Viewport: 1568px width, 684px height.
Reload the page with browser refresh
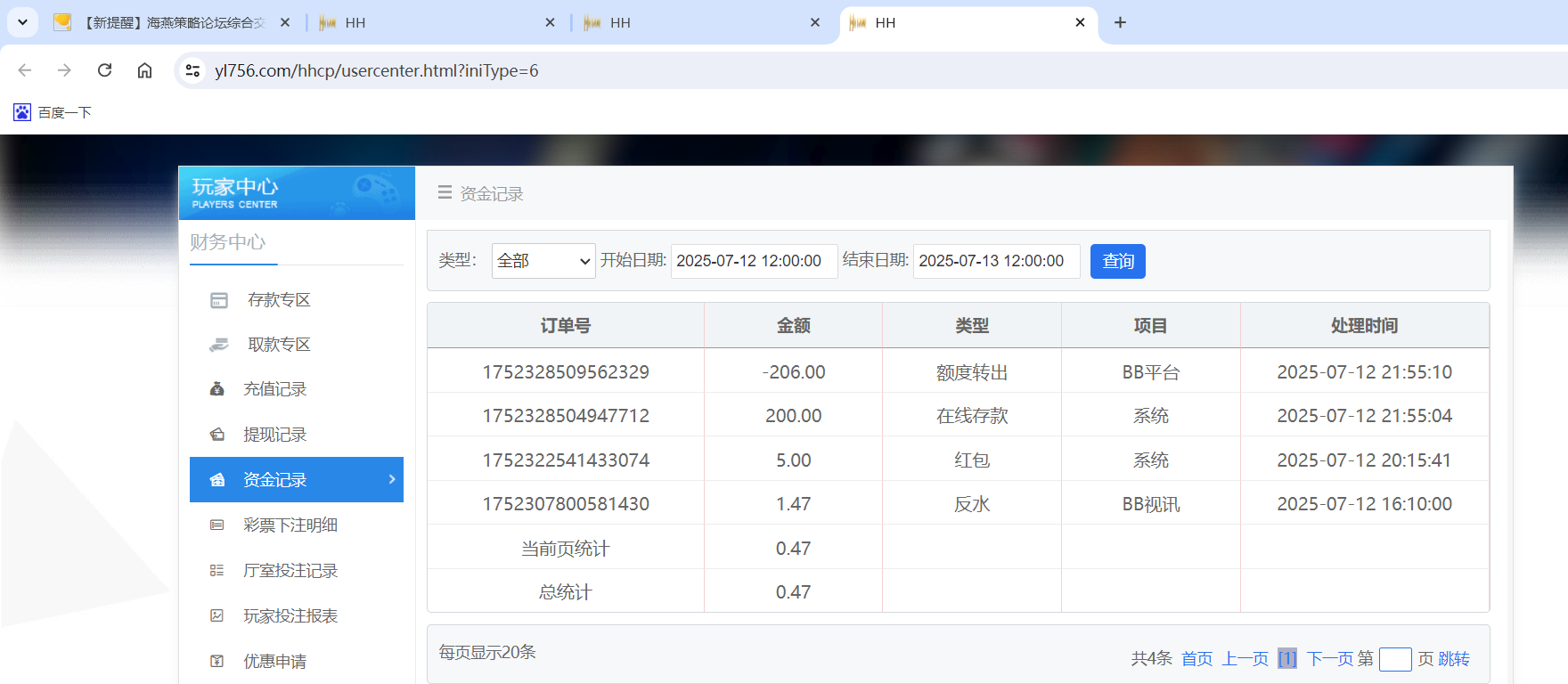(x=104, y=70)
